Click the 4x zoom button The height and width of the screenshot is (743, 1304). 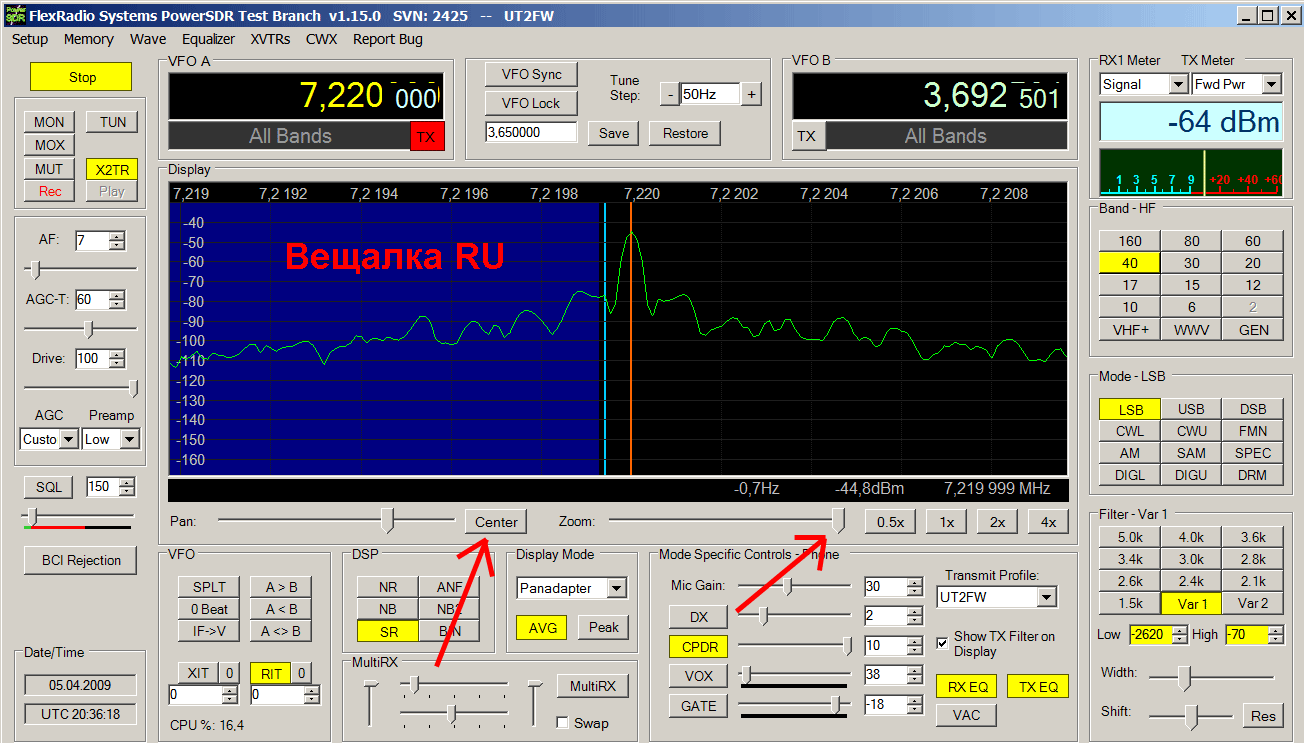click(x=1047, y=522)
